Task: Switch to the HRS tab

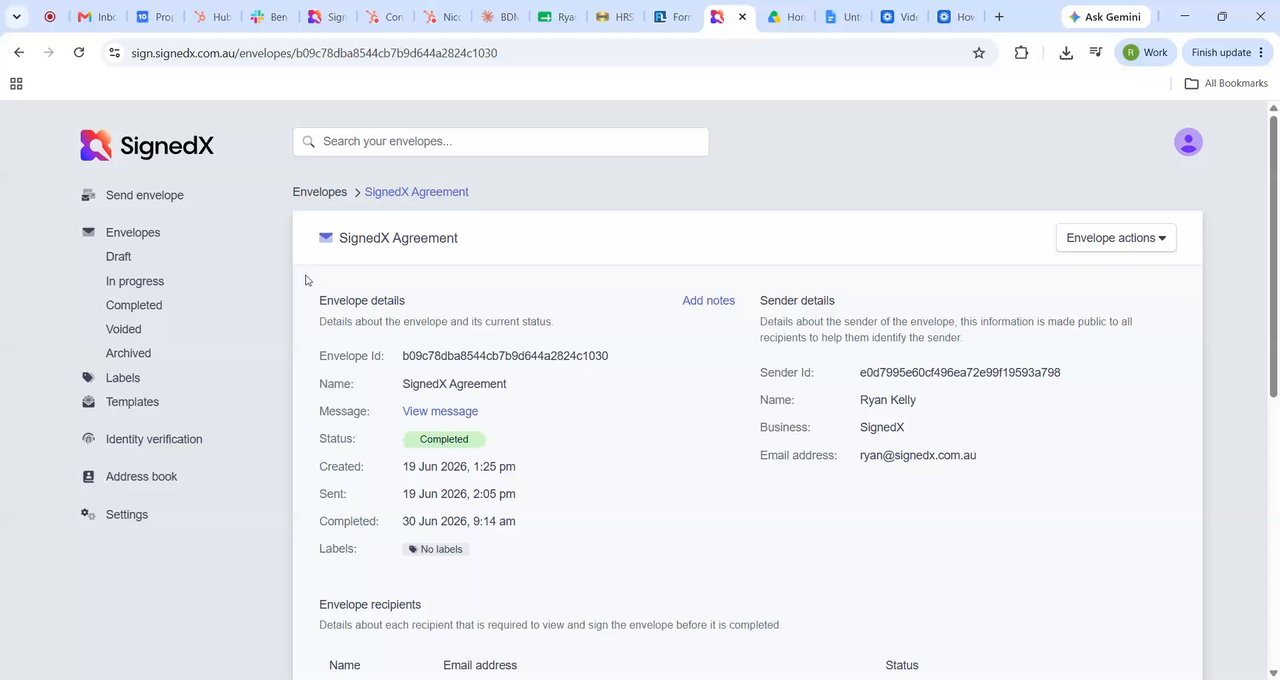Action: (x=615, y=17)
